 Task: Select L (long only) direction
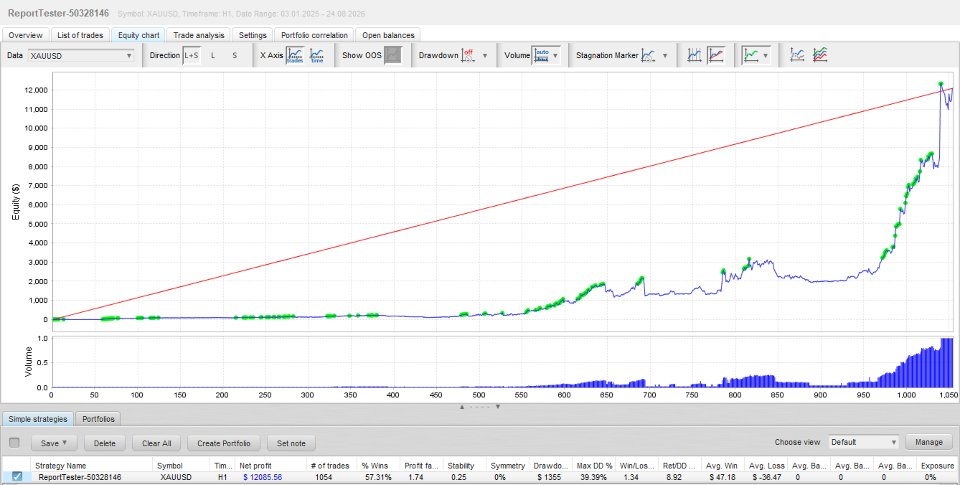pos(213,55)
